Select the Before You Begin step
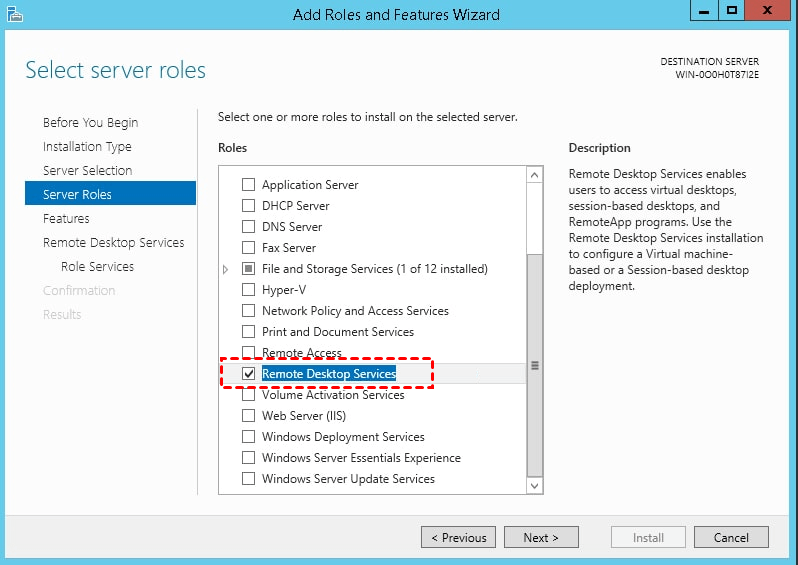798x565 pixels. click(x=90, y=122)
